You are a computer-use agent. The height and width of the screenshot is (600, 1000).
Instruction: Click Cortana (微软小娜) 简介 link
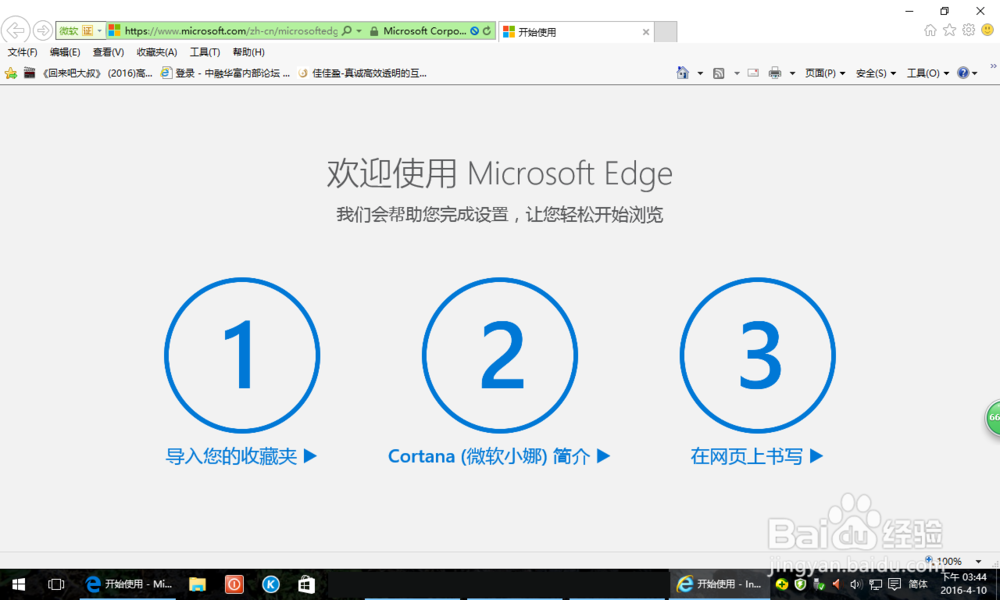[499, 456]
